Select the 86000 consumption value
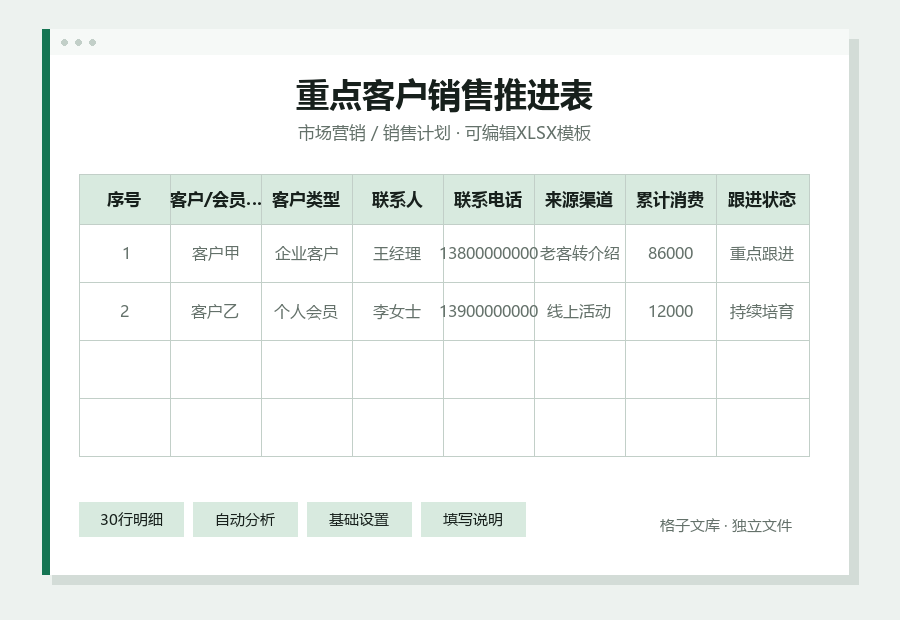900x620 pixels. (670, 253)
